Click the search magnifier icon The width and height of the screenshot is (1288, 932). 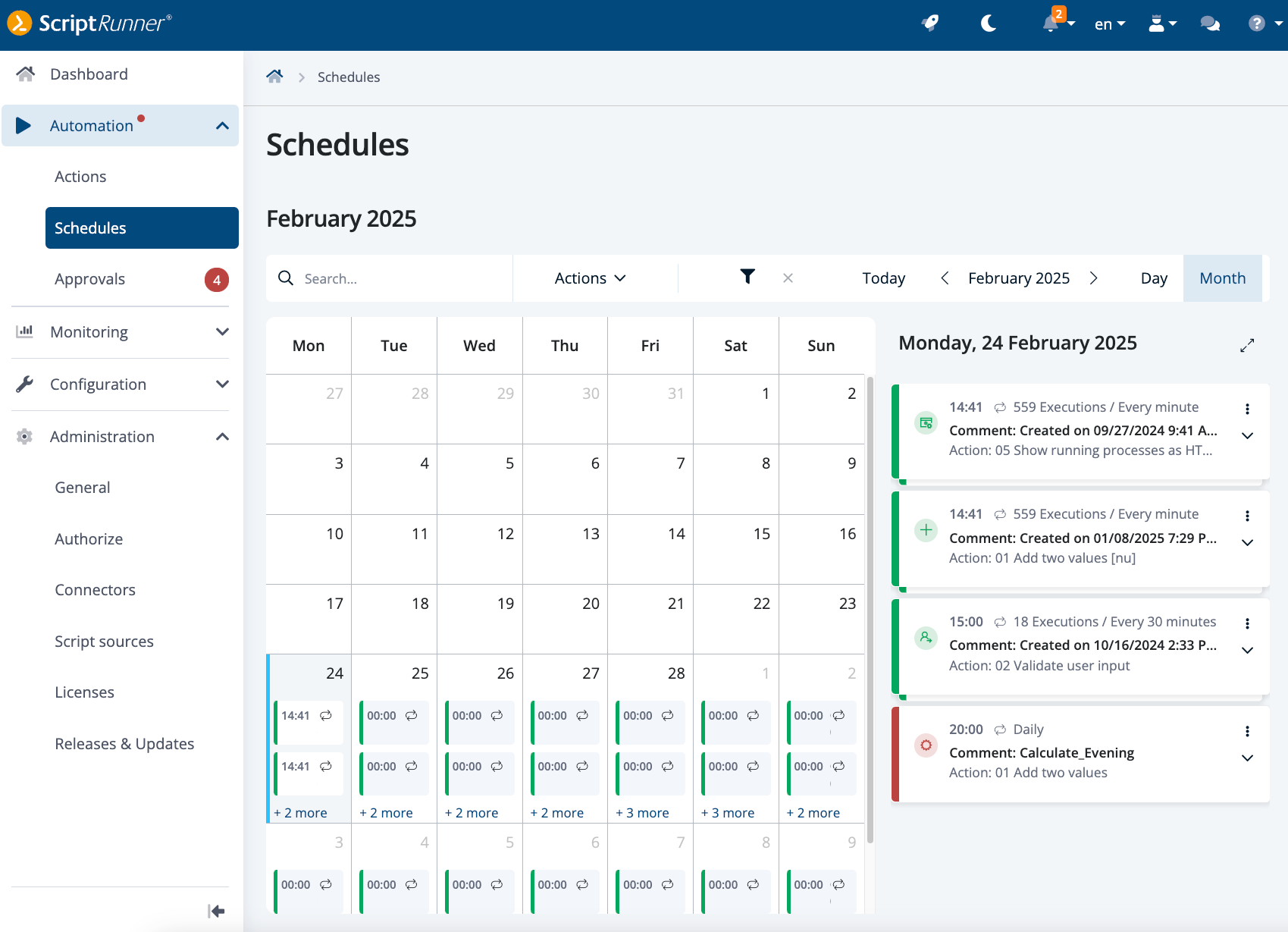(286, 278)
